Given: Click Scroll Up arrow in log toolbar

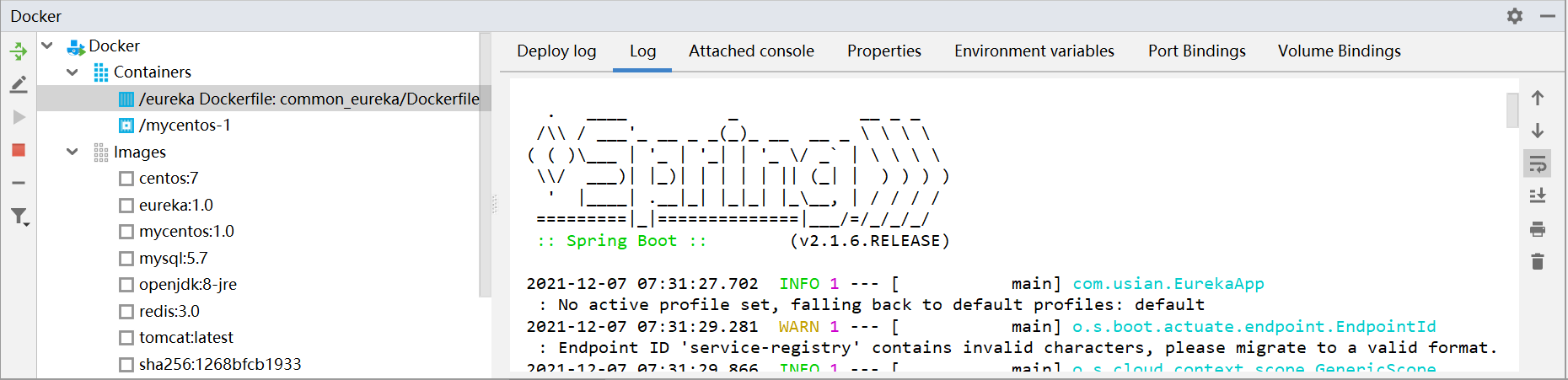Looking at the screenshot, I should click(1538, 98).
